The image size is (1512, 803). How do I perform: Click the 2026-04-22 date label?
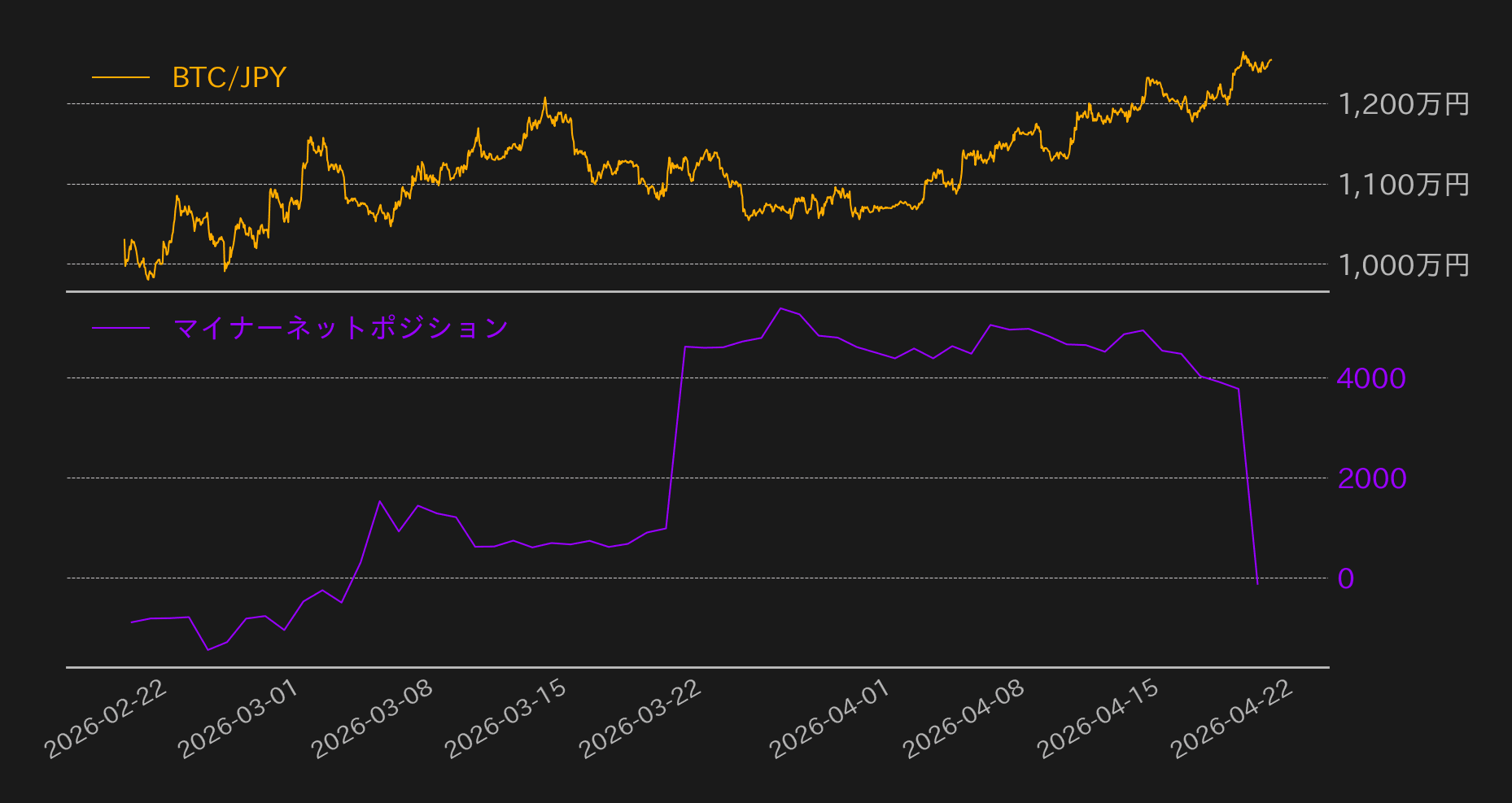(x=1232, y=719)
